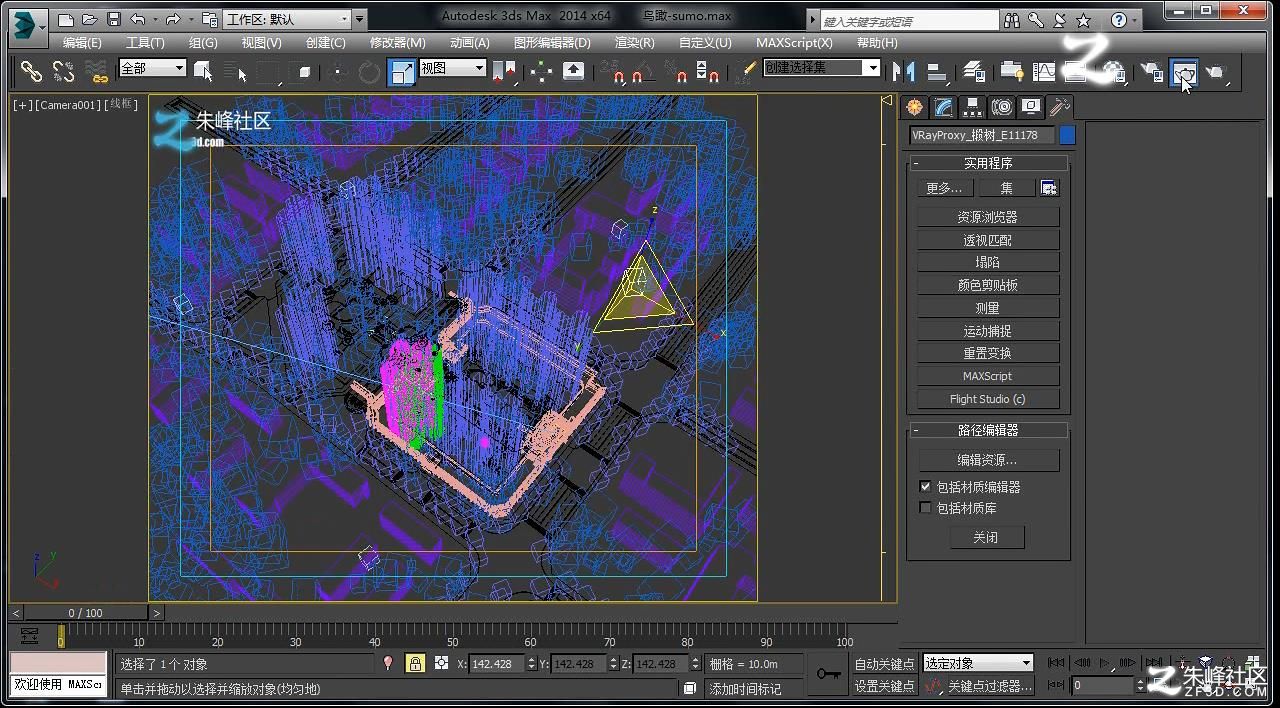Image resolution: width=1280 pixels, height=708 pixels.
Task: Switch to the Hierarchy command panel tab
Action: pos(972,107)
